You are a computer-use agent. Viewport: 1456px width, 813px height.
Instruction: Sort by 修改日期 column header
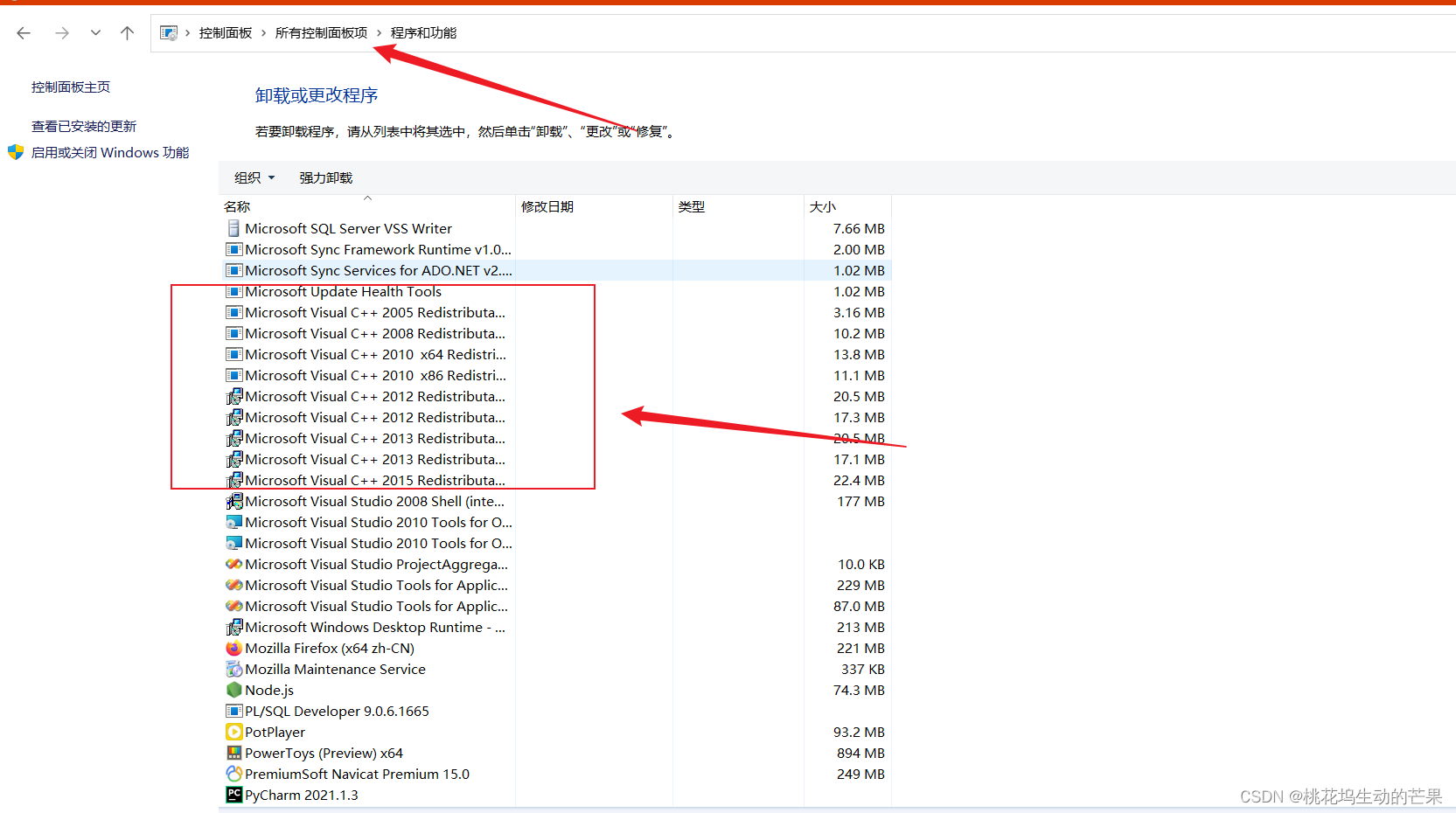click(x=547, y=207)
